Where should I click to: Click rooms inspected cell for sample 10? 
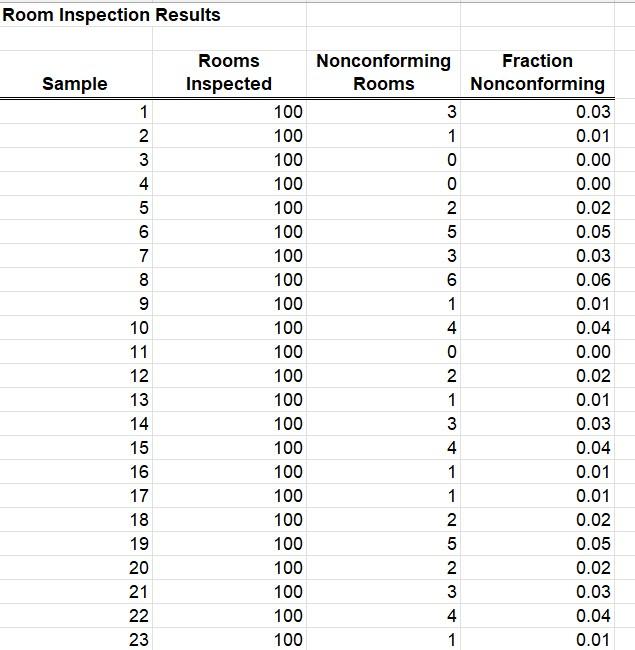pyautogui.click(x=229, y=328)
